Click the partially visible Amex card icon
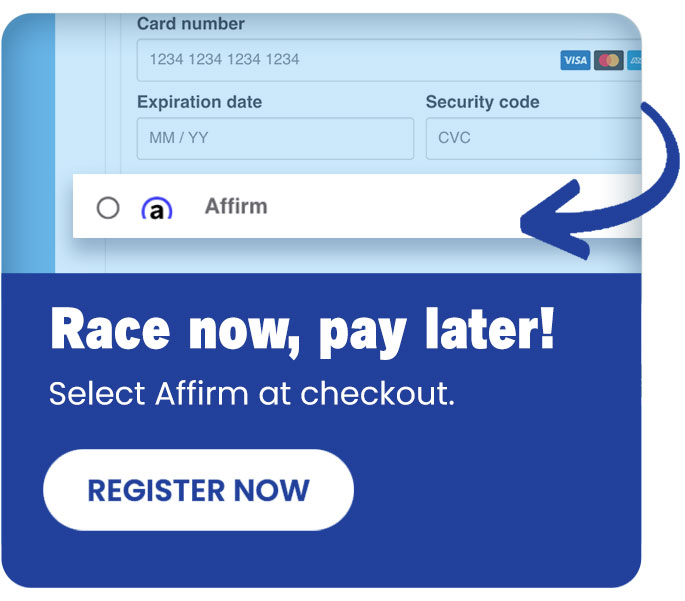 [x=633, y=61]
